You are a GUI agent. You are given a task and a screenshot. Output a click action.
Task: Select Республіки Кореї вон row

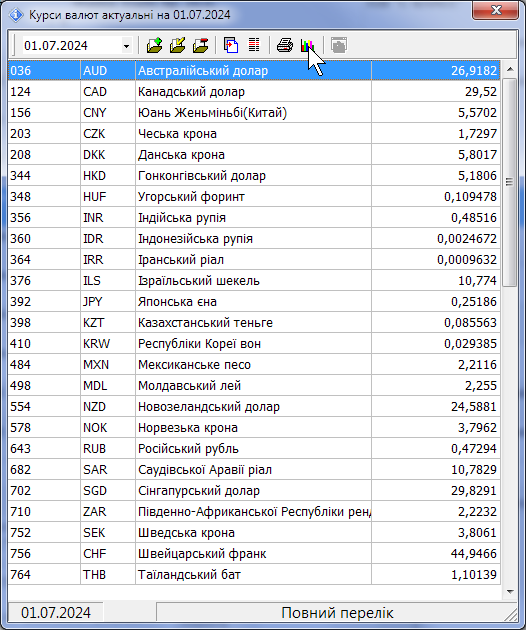pos(254,344)
